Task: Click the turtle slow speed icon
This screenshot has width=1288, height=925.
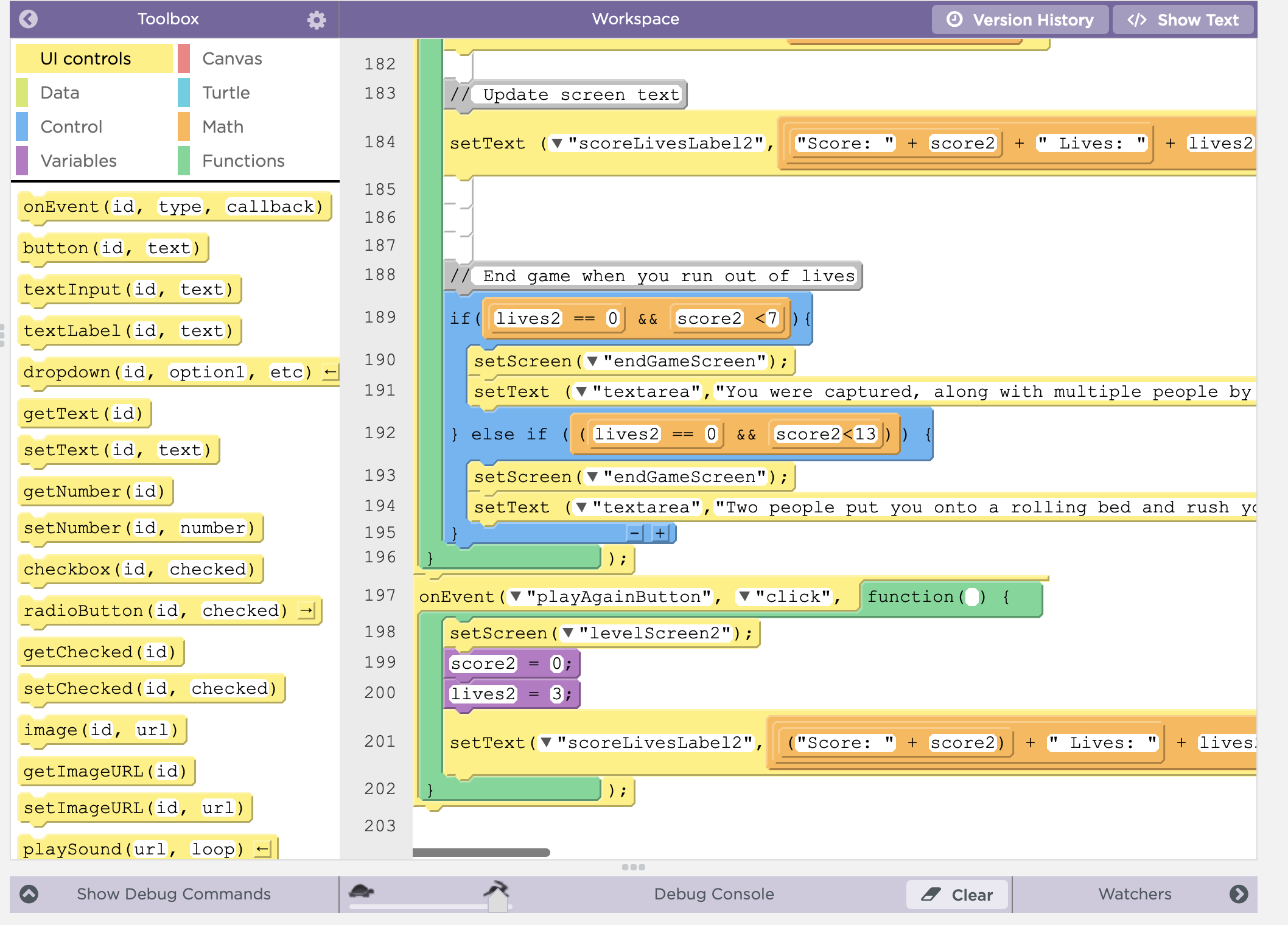Action: tap(361, 892)
